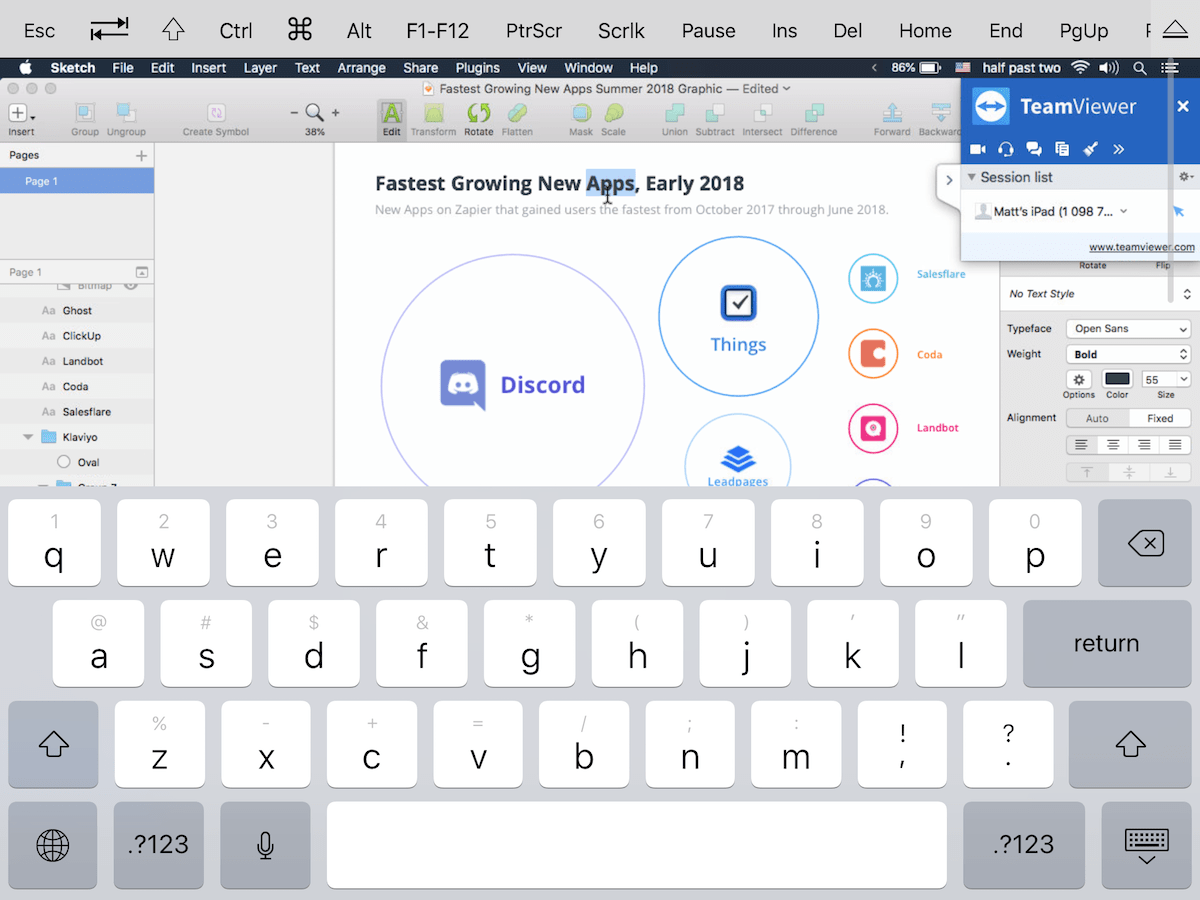Select the Scale tool
Viewport: 1200px width, 900px height.
[614, 118]
